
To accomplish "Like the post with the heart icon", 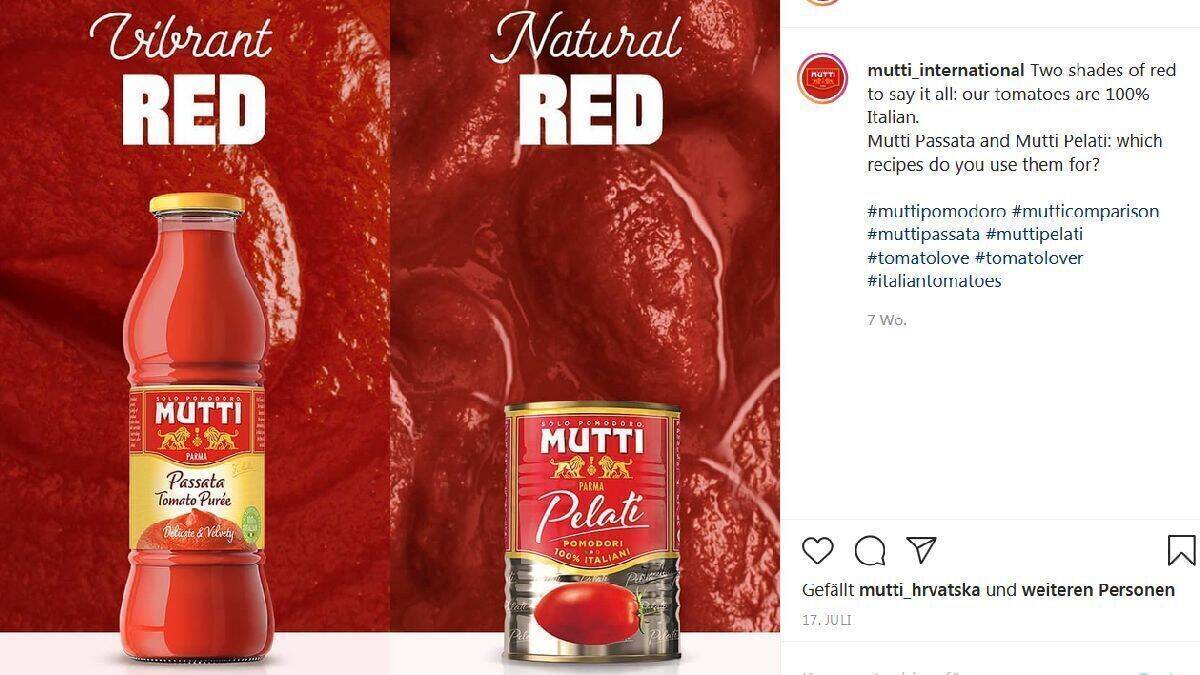I will [x=817, y=550].
